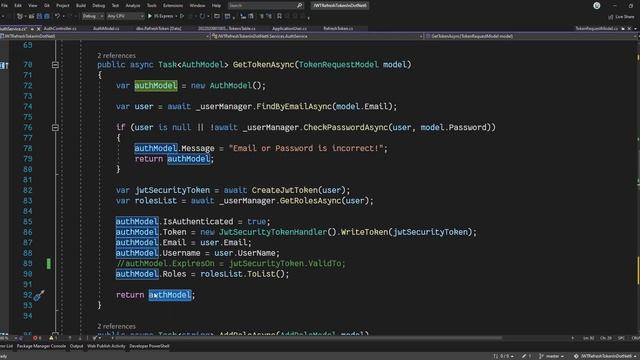Open the Any CPU platform dropdown
The height and width of the screenshot is (360, 640).
coord(126,16)
